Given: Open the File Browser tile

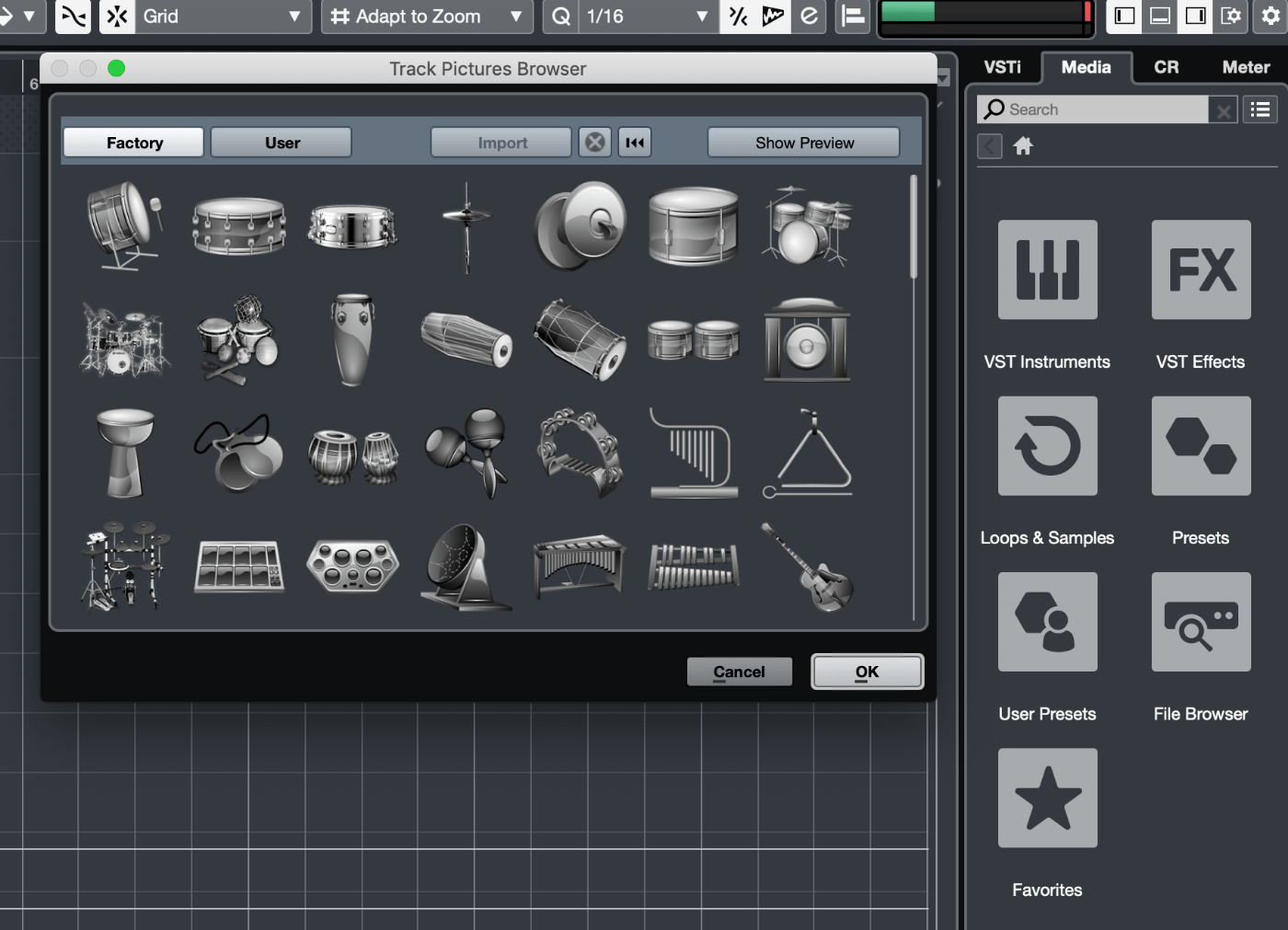Looking at the screenshot, I should [1201, 622].
